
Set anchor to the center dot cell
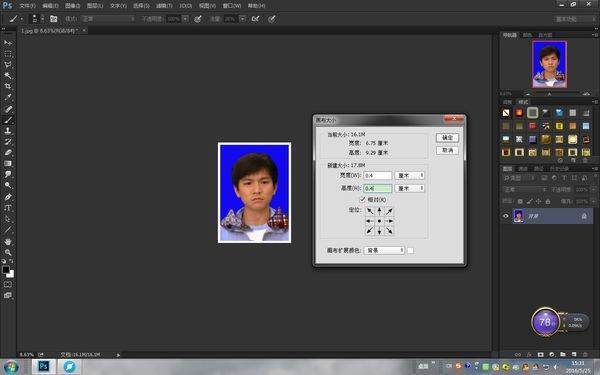click(379, 221)
